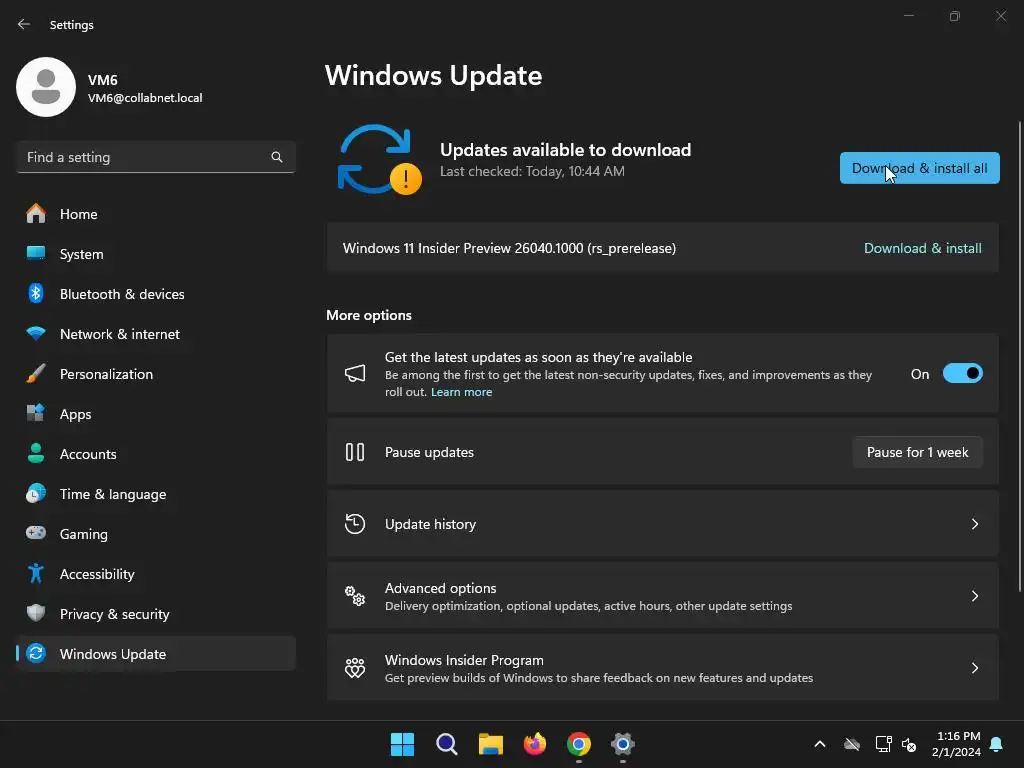Click the Accessibility figure icon
The image size is (1024, 768).
tap(36, 573)
